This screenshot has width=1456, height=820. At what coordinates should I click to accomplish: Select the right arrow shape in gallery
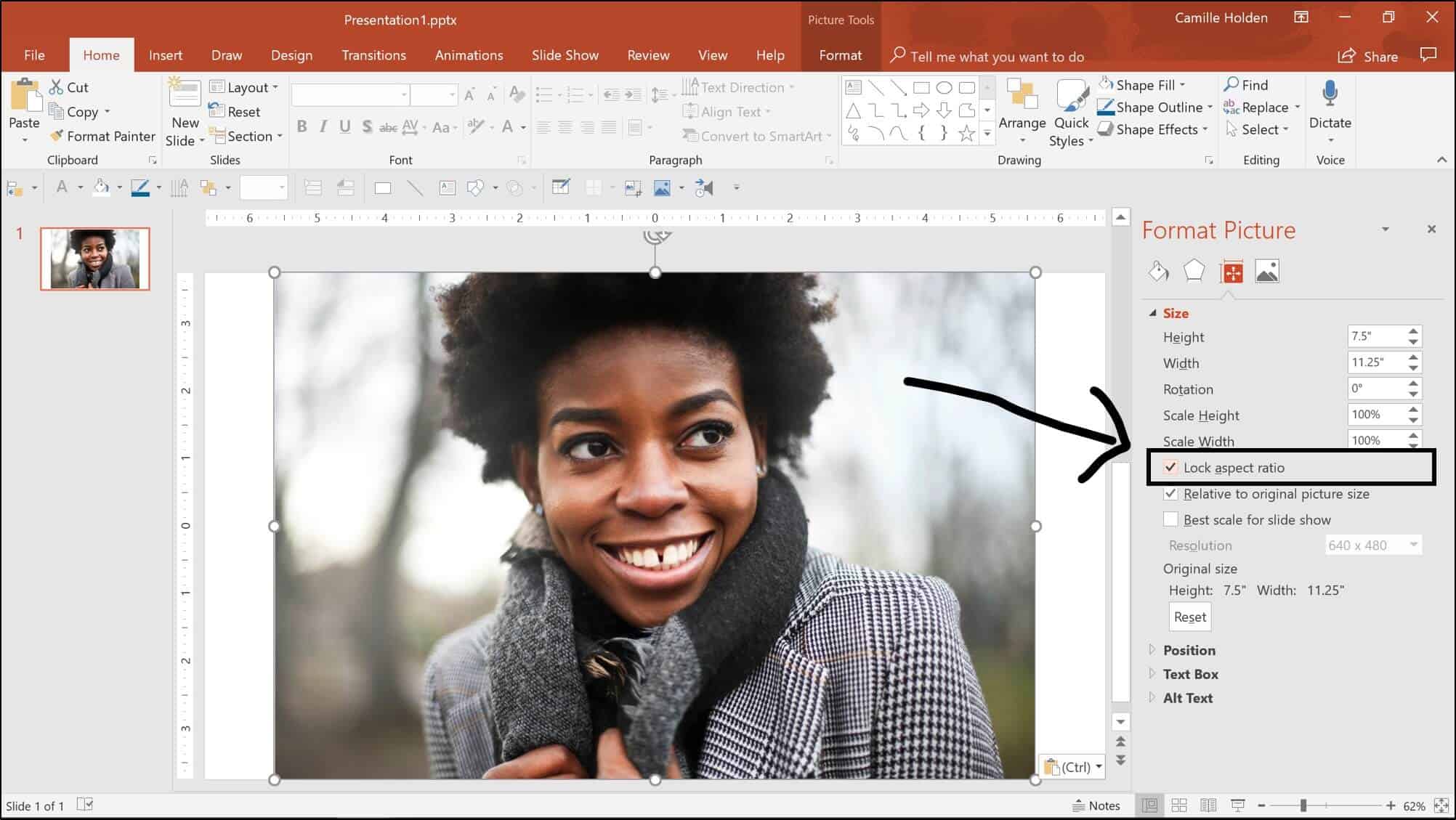(921, 110)
